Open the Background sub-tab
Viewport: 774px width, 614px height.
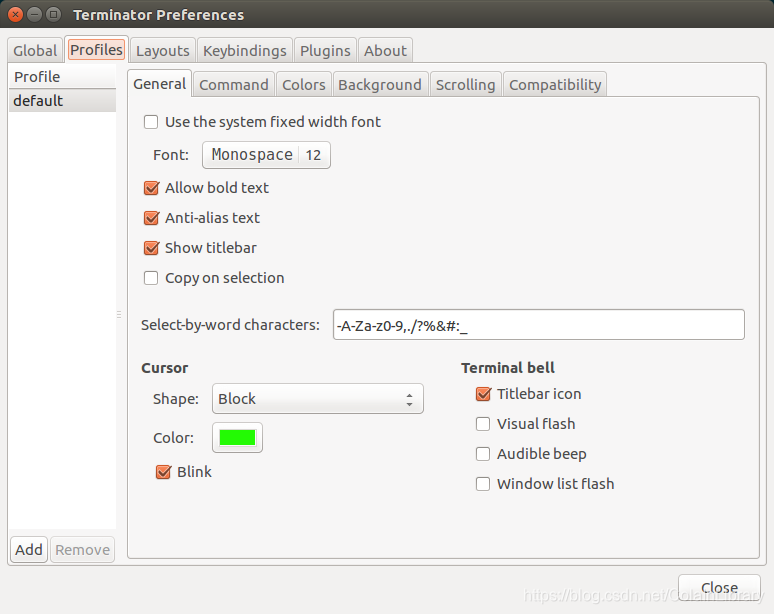(x=380, y=84)
